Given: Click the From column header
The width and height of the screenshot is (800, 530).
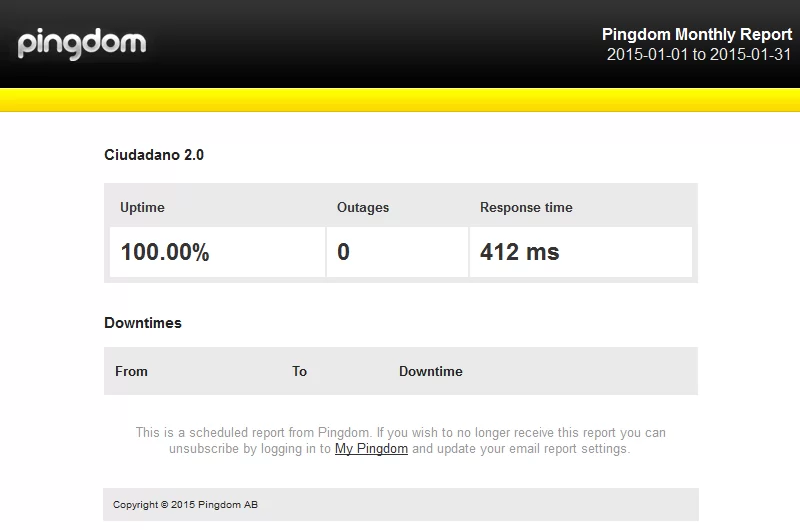Looking at the screenshot, I should coord(131,371).
